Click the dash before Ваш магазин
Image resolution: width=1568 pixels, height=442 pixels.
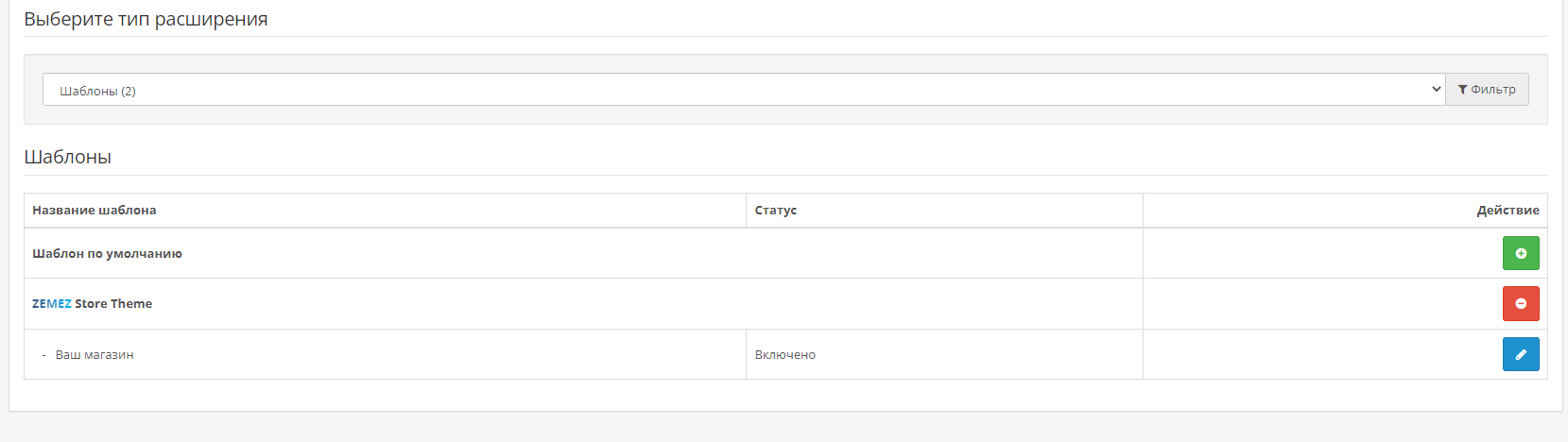click(x=44, y=355)
